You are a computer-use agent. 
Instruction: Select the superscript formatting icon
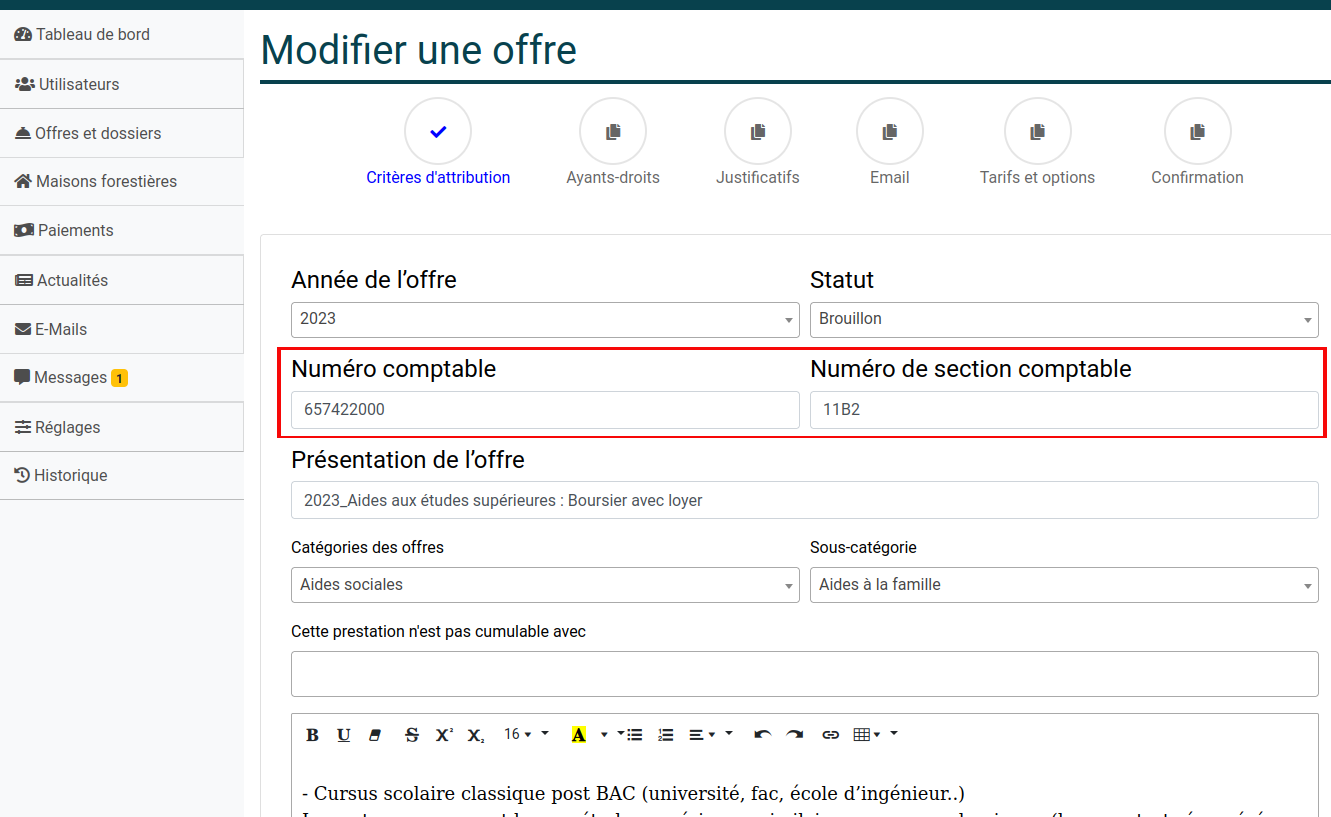443,734
